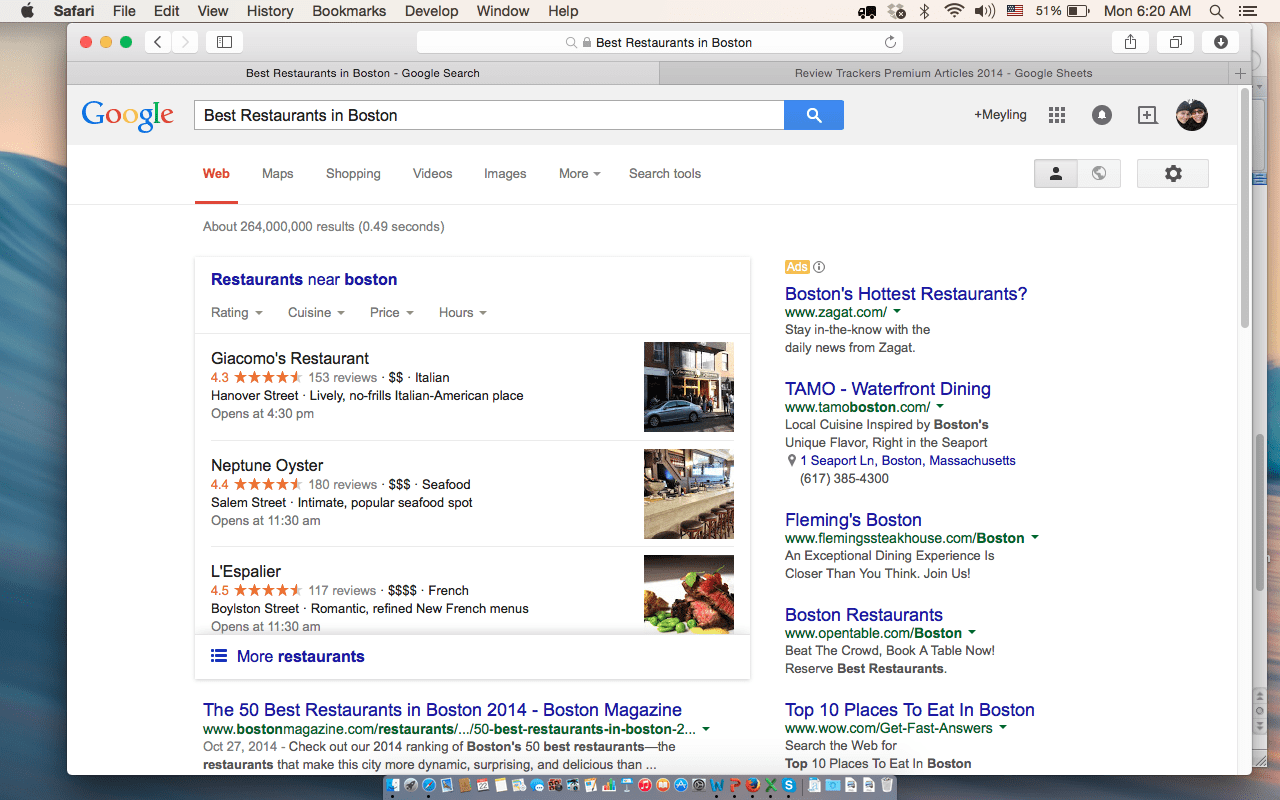Image resolution: width=1280 pixels, height=800 pixels.
Task: Open the Safari History menu
Action: [x=270, y=11]
